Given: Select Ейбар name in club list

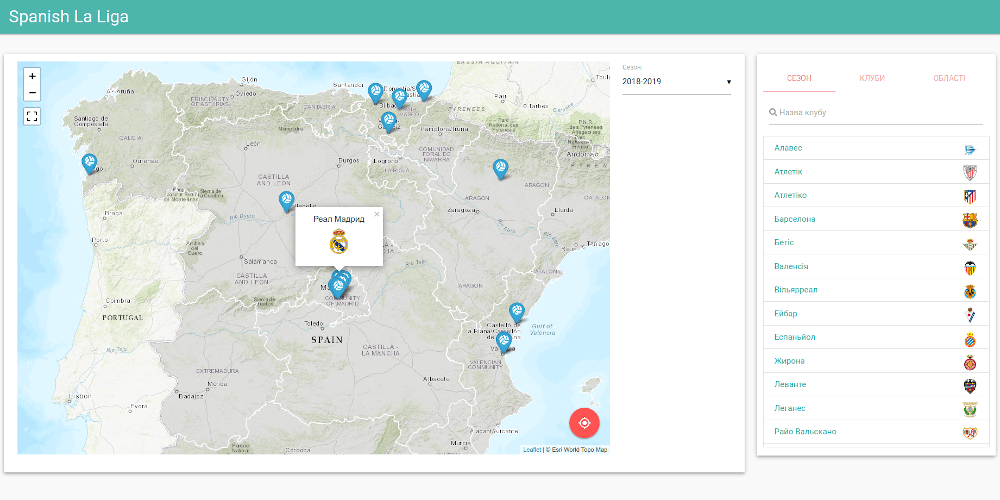Looking at the screenshot, I should tap(785, 313).
